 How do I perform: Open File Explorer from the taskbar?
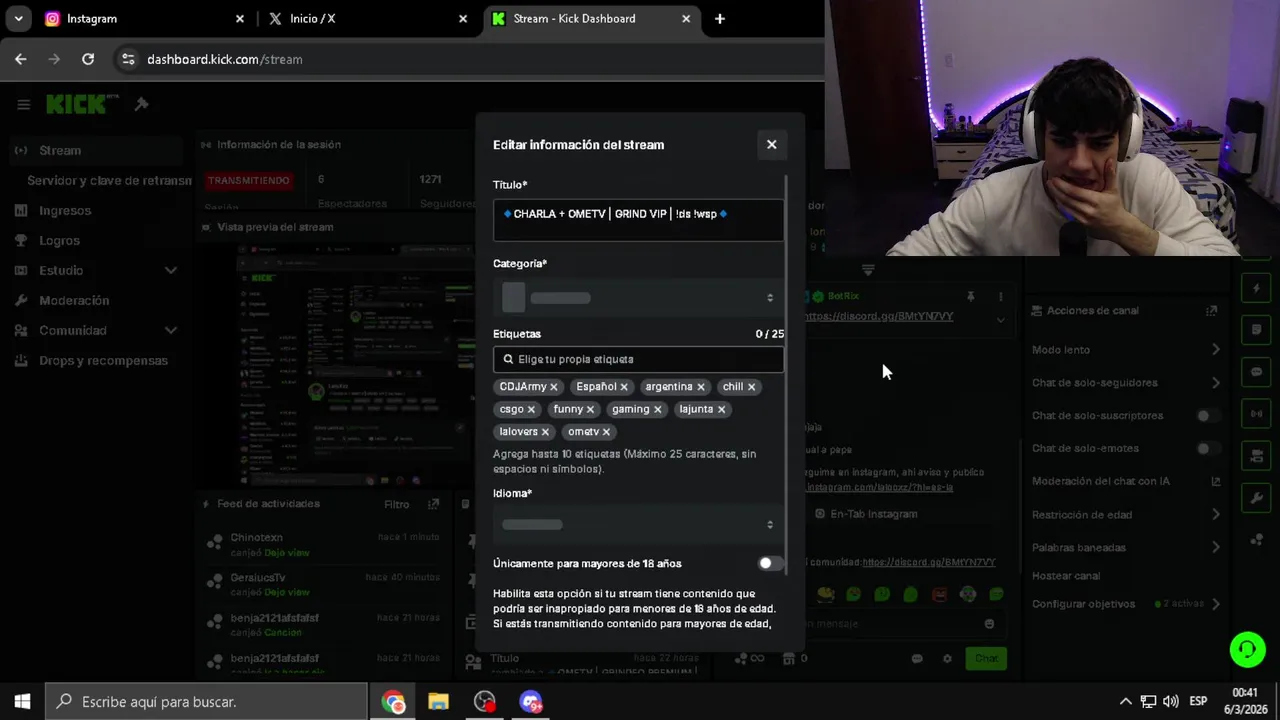[439, 702]
